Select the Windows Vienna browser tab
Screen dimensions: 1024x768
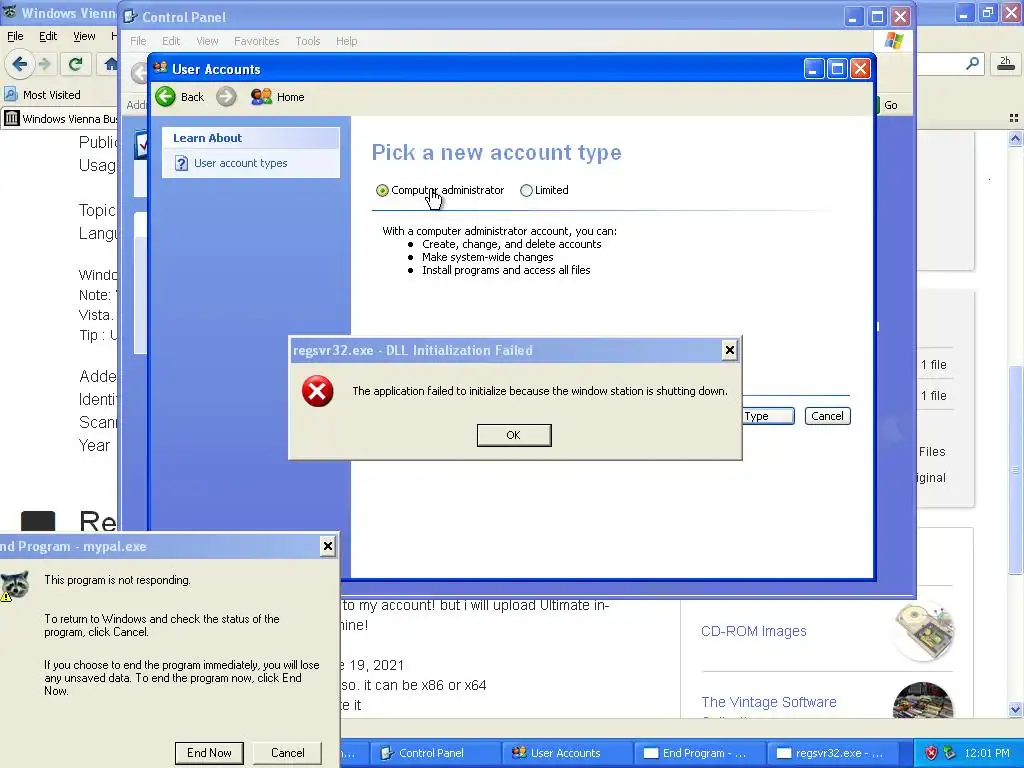click(60, 119)
